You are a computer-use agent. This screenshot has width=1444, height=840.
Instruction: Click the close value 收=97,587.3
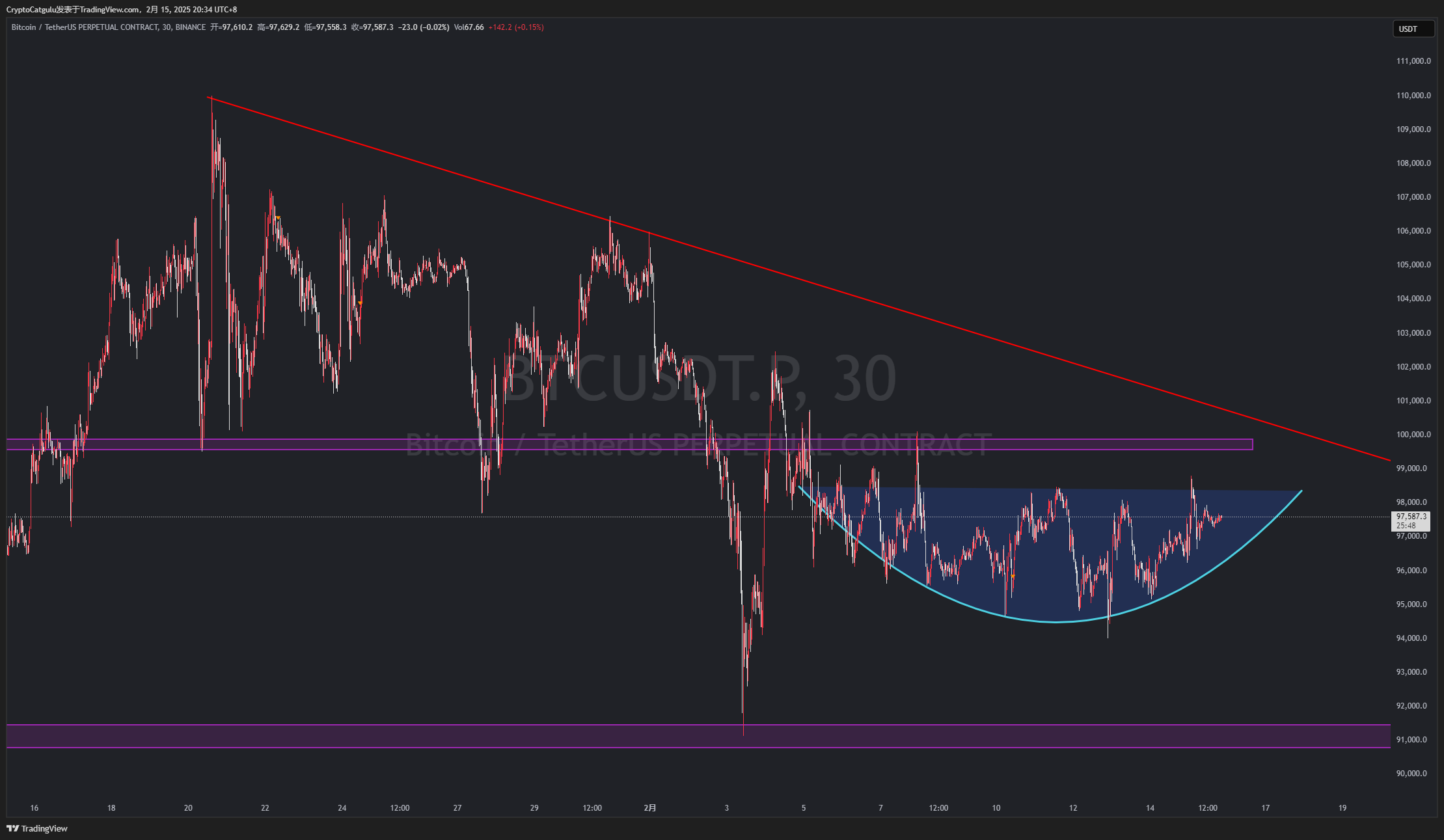click(372, 27)
